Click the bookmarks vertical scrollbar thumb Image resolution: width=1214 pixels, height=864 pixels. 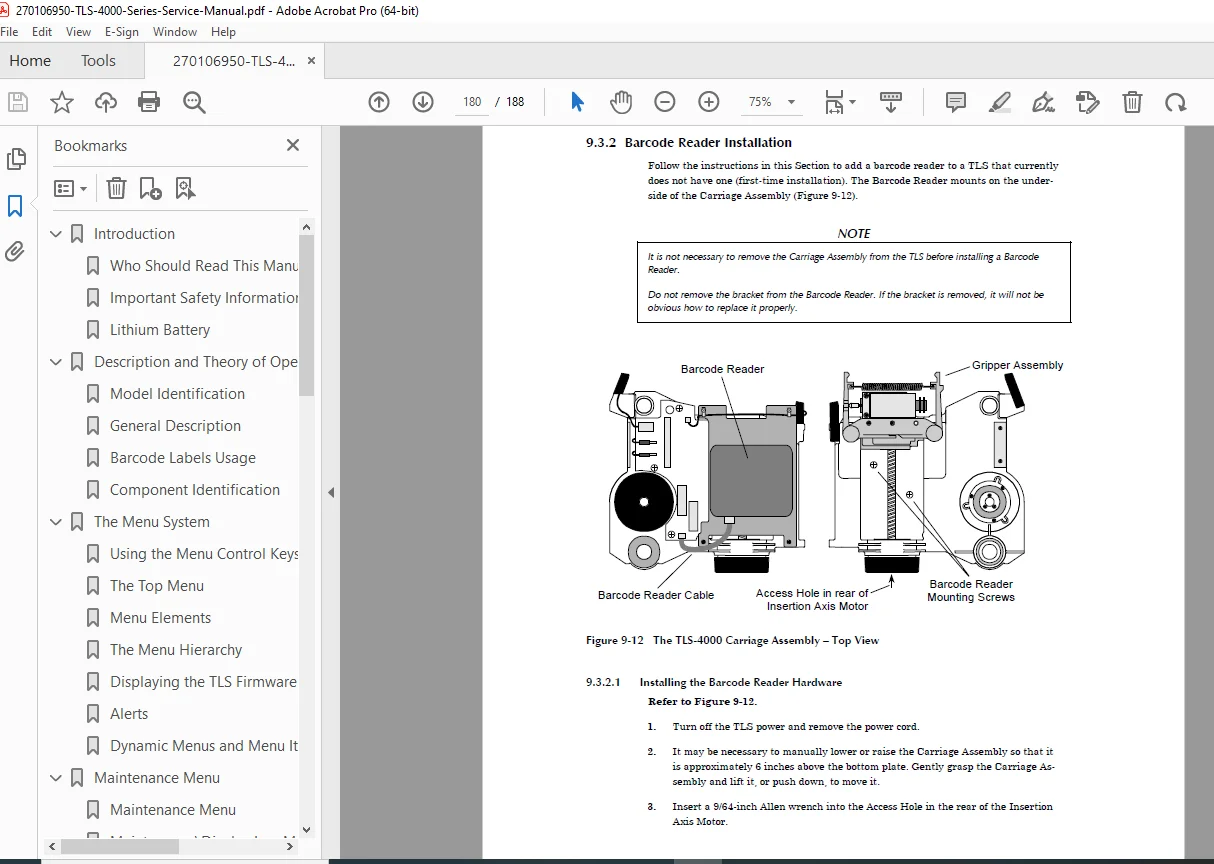coord(306,315)
